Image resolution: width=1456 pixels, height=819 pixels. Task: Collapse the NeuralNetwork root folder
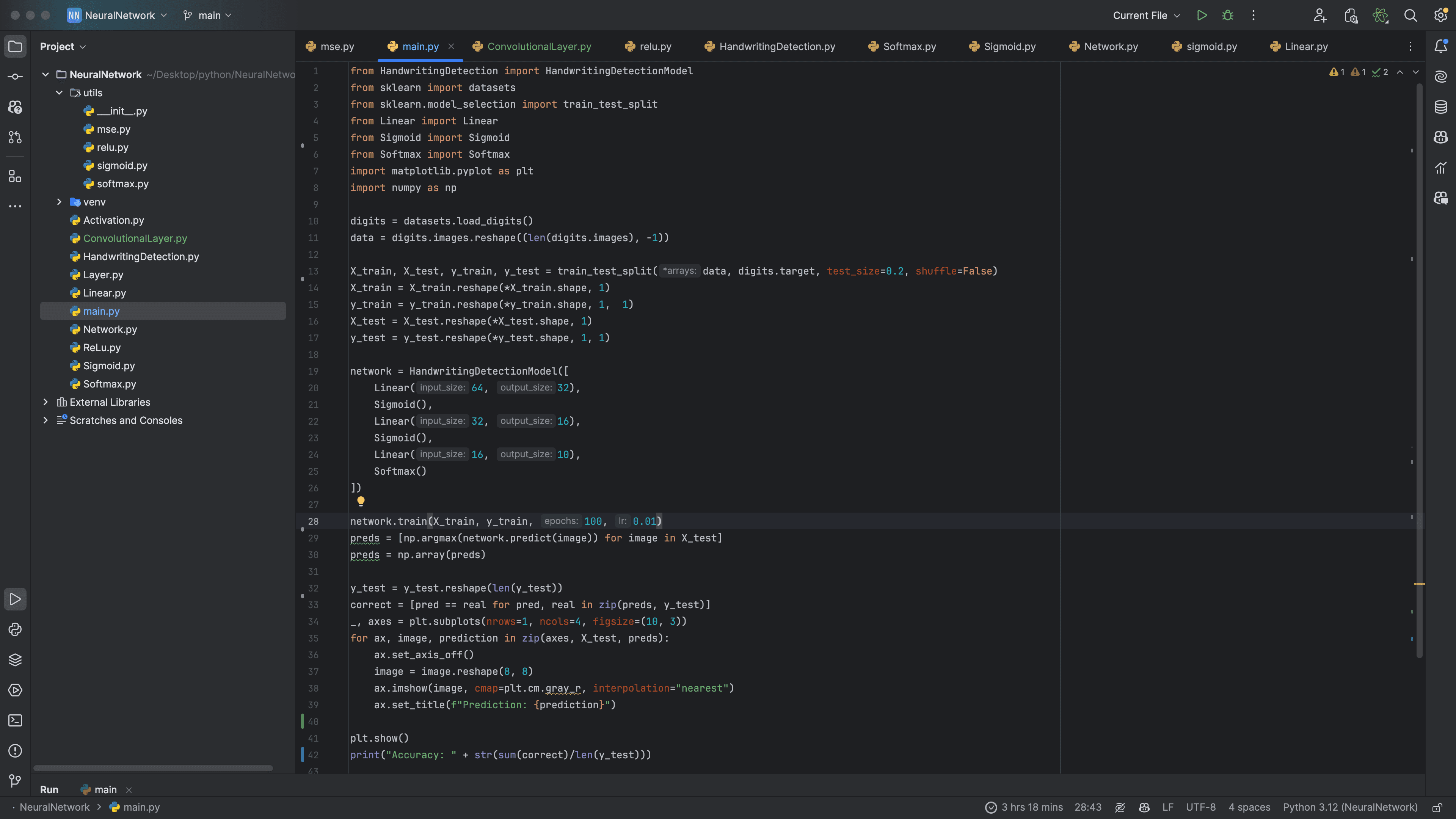pos(46,75)
